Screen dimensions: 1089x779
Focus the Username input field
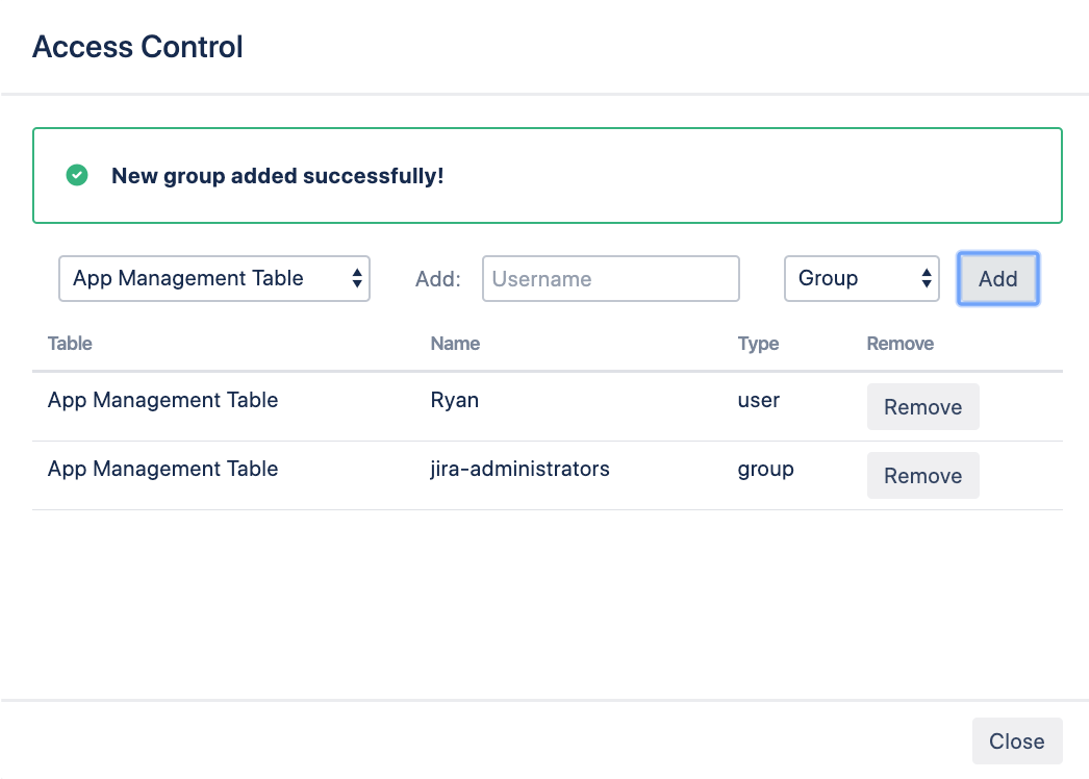tap(610, 279)
